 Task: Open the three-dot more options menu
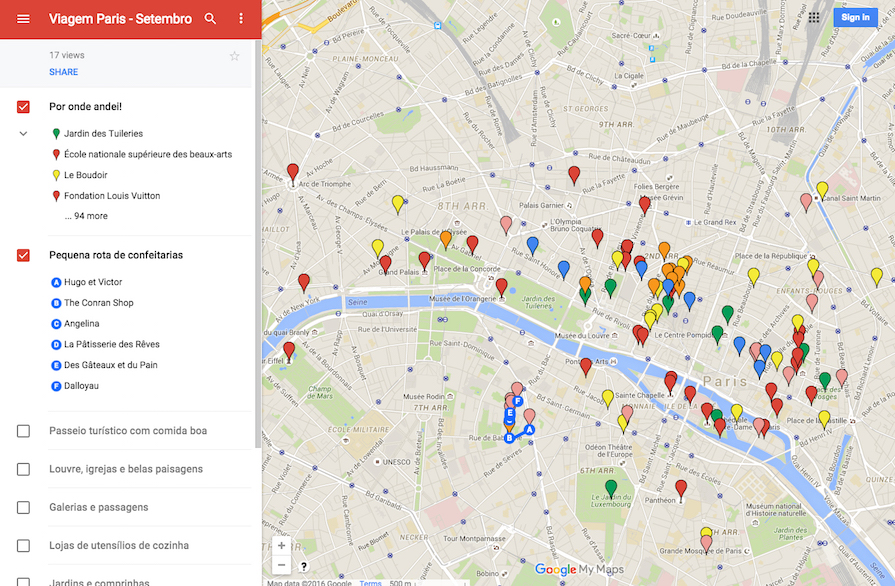click(241, 19)
